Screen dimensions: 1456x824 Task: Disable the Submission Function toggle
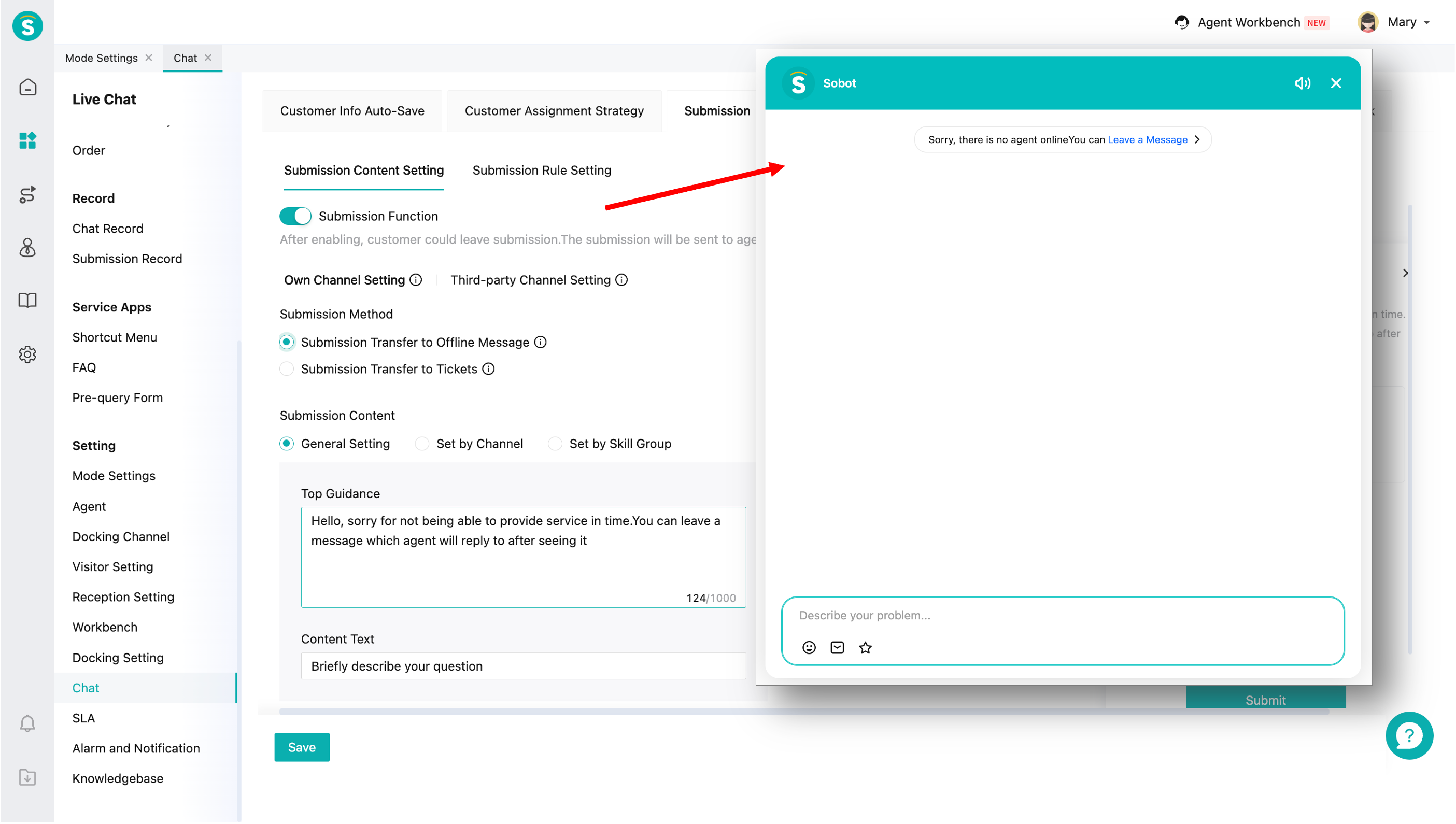point(295,216)
